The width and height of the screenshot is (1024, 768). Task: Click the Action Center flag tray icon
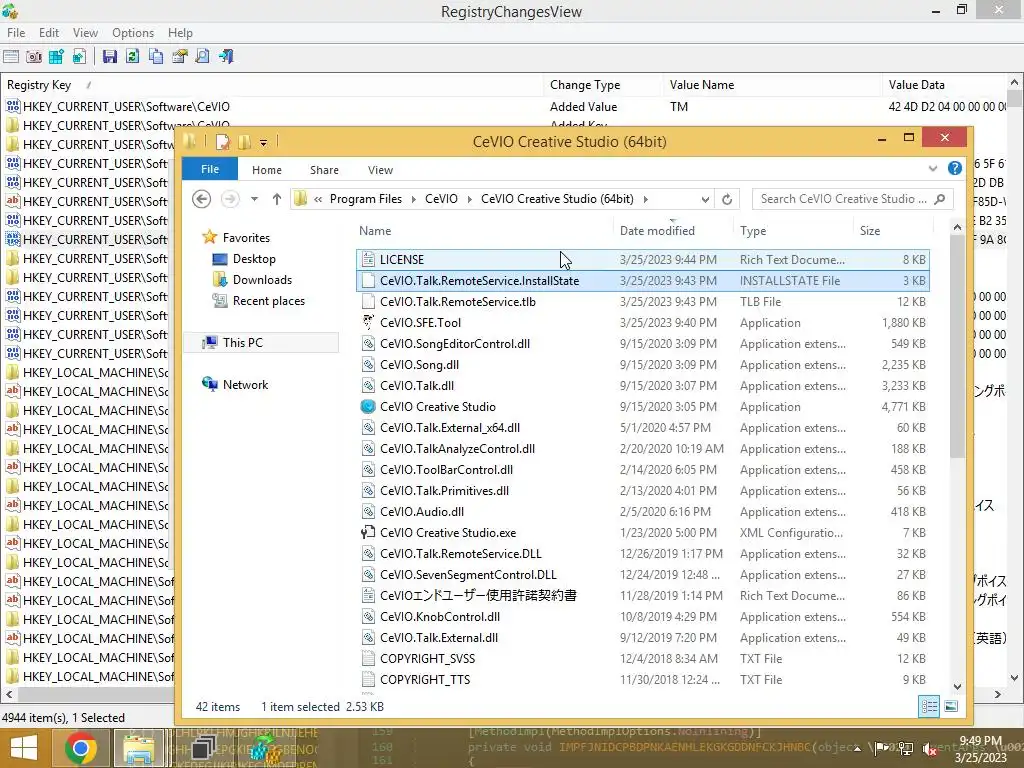(x=881, y=749)
